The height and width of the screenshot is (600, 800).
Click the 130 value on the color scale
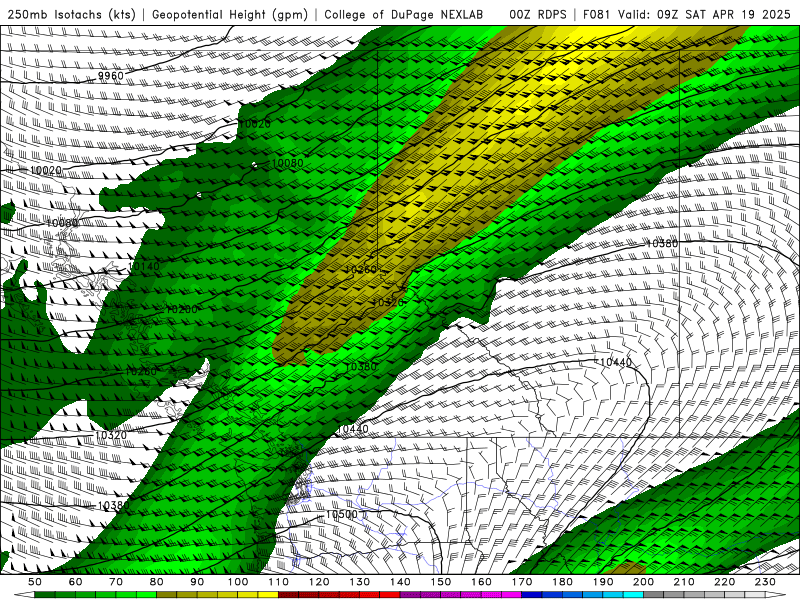360,582
